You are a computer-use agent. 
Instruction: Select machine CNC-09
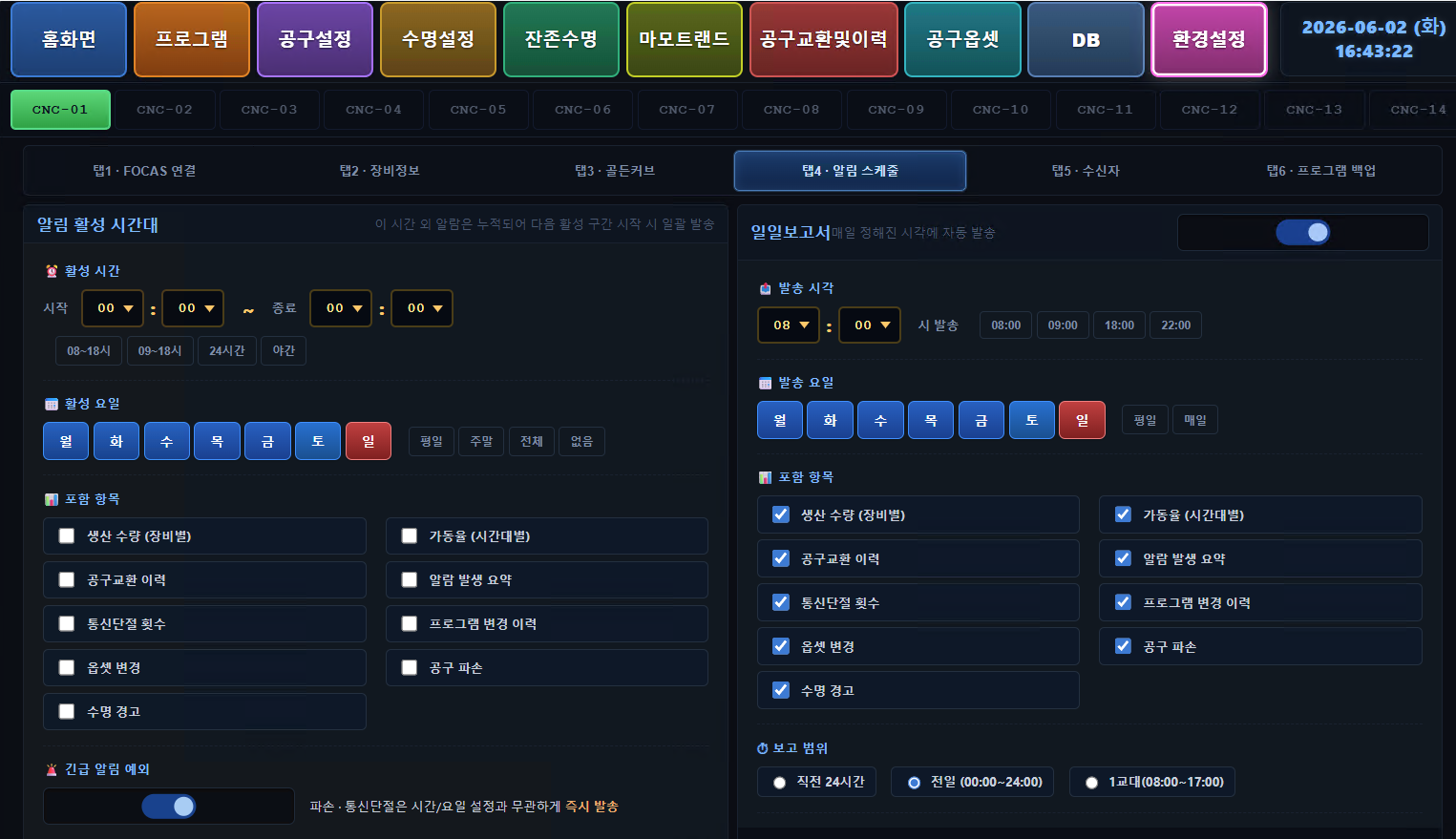tap(897, 110)
